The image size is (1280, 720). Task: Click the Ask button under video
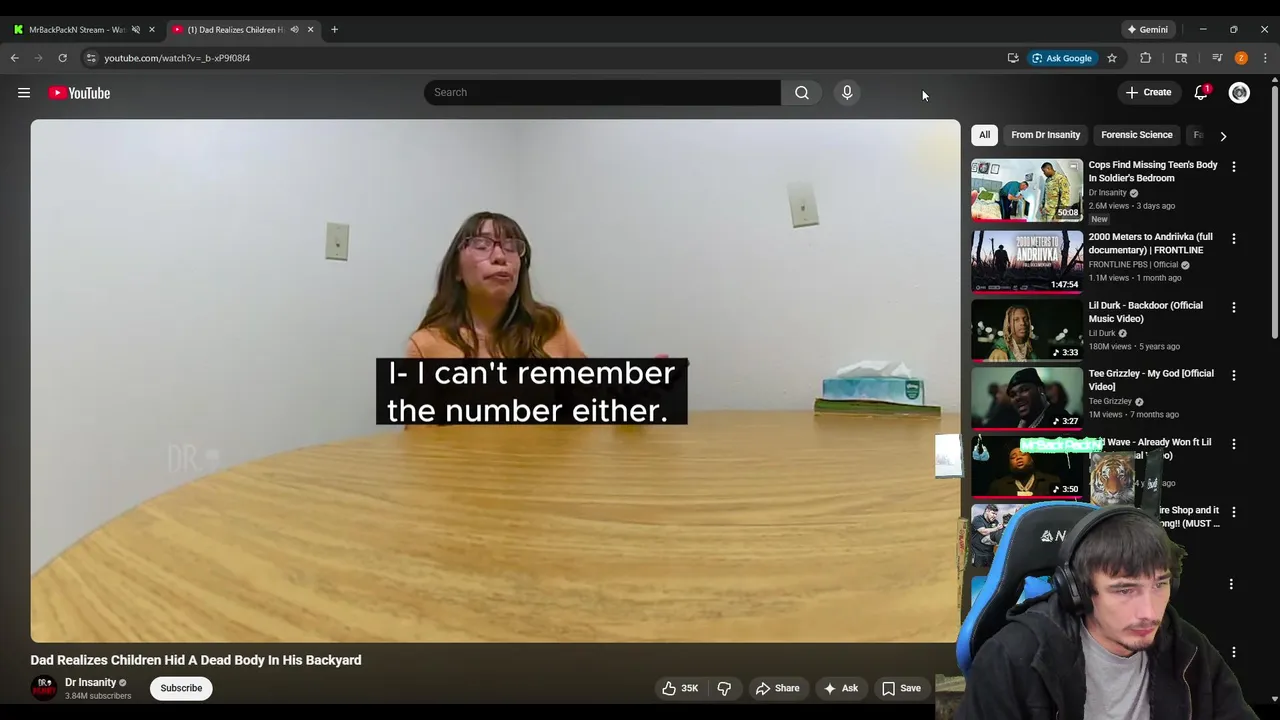[840, 688]
